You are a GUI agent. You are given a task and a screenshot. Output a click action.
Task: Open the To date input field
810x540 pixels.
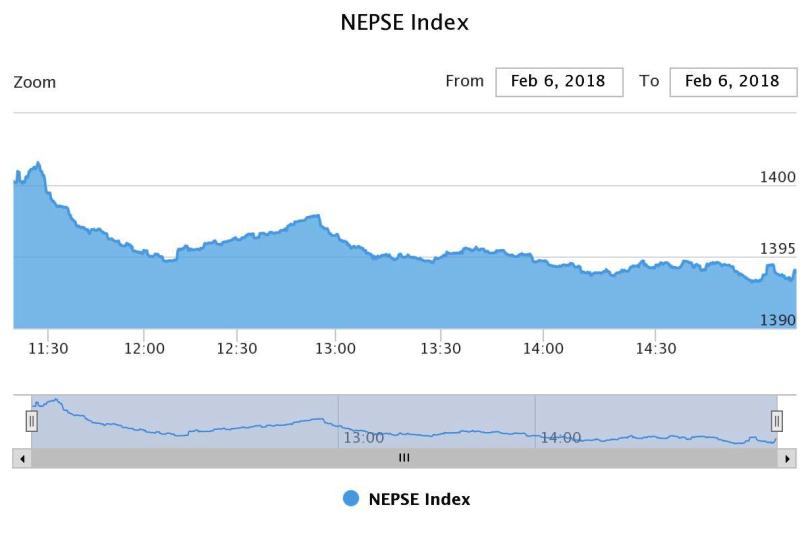click(733, 82)
